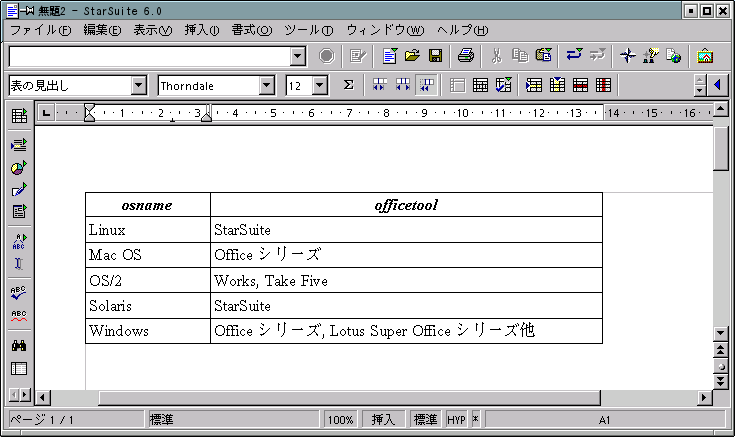
Task: Open the 表の見出し paragraph style dropdown
Action: (138, 86)
